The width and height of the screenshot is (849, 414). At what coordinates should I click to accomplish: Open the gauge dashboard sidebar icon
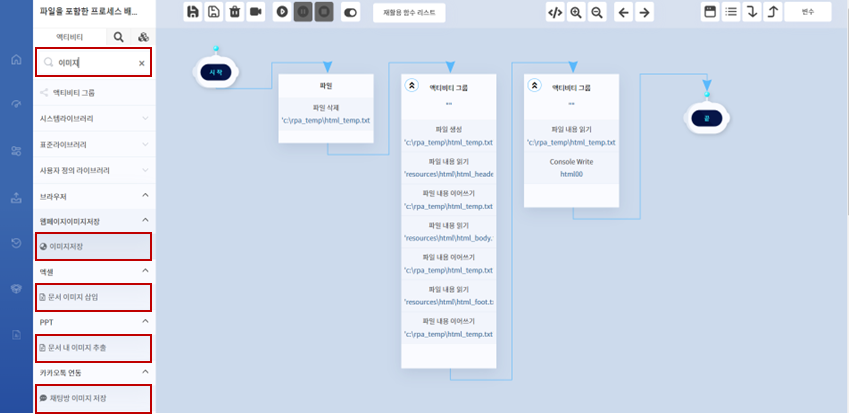(16, 105)
